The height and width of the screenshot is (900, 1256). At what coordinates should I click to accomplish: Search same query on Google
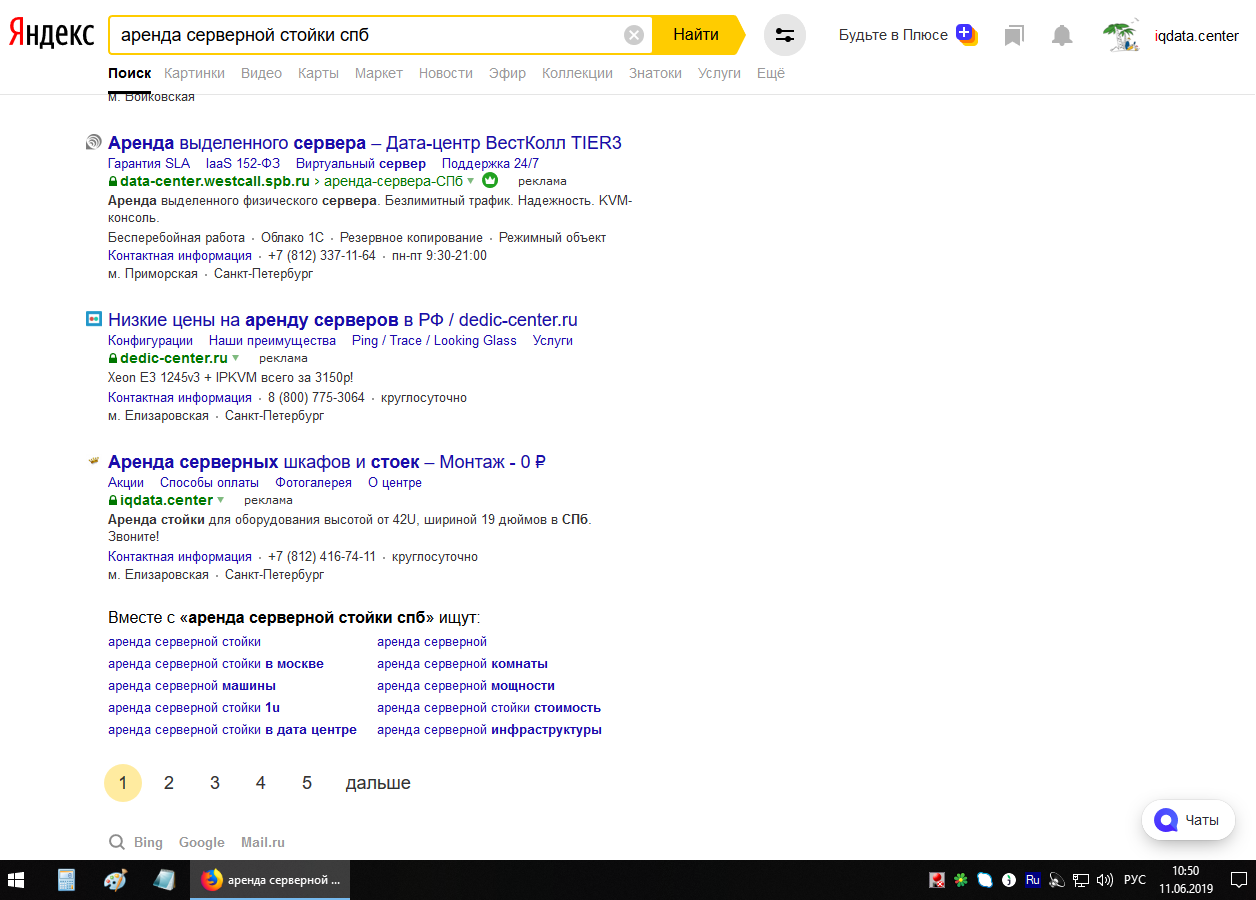coord(202,842)
